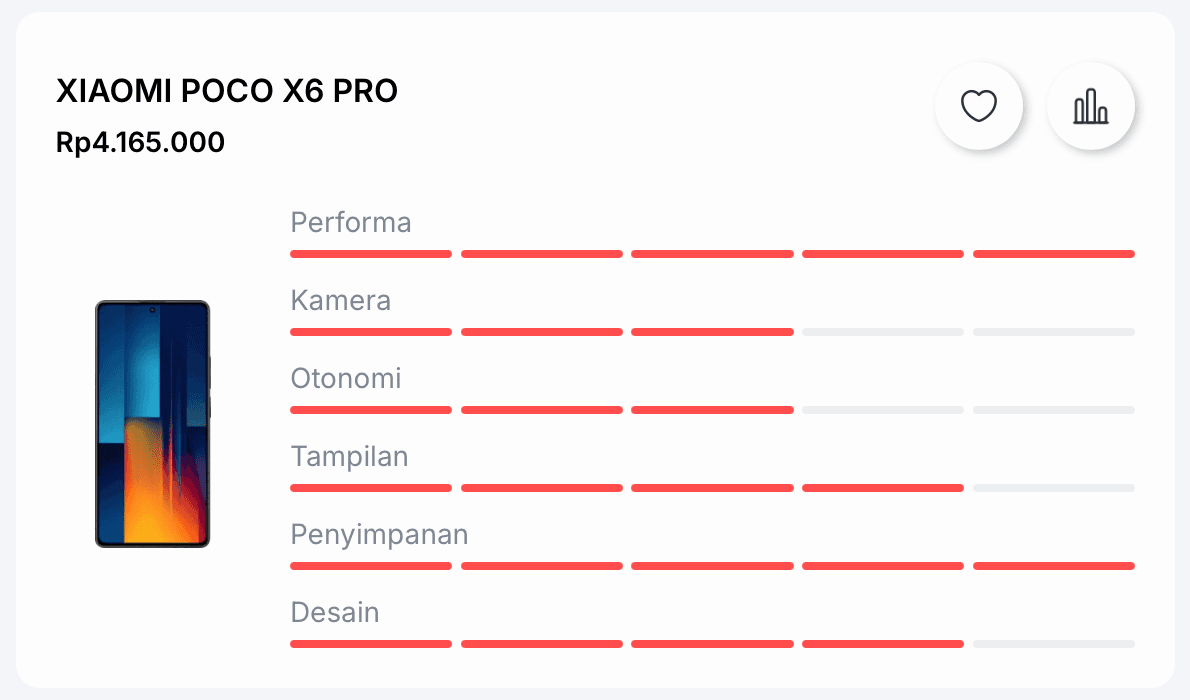Click the fifth segment of Performa bar
The width and height of the screenshot is (1190, 700).
coord(1053,254)
